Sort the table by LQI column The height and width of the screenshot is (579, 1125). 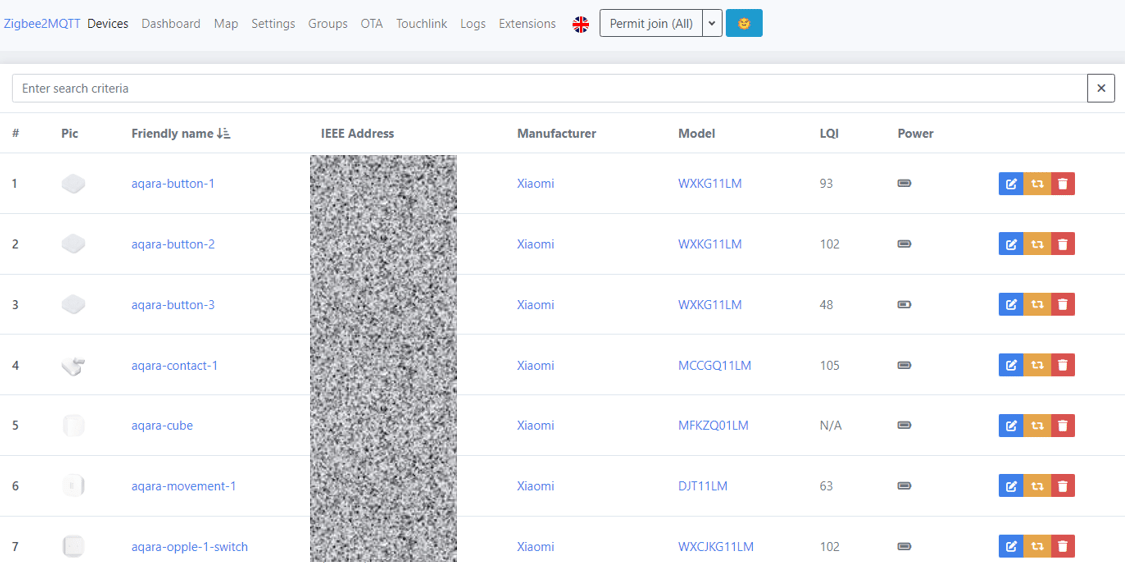[828, 133]
